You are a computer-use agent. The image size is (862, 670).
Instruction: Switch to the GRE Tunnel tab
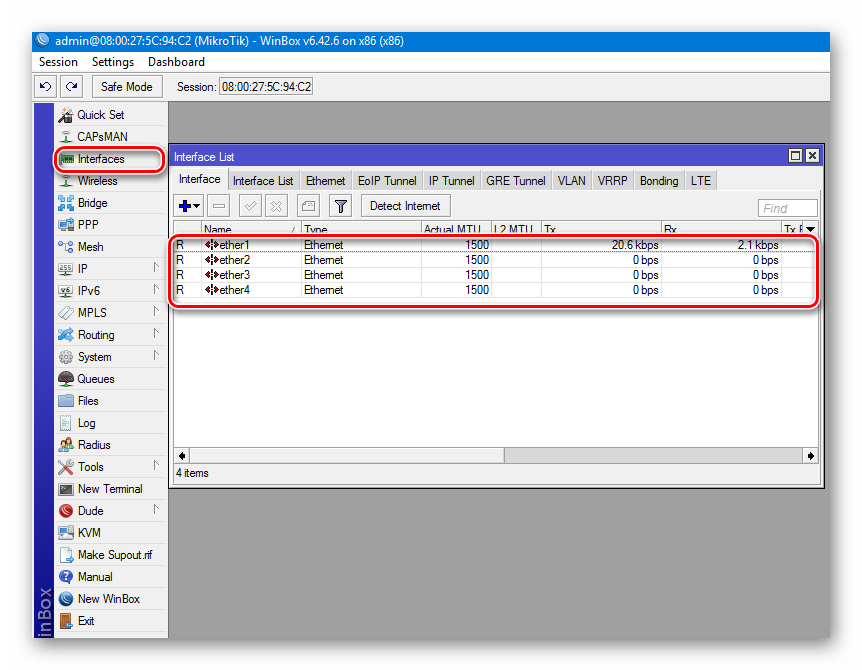point(516,181)
